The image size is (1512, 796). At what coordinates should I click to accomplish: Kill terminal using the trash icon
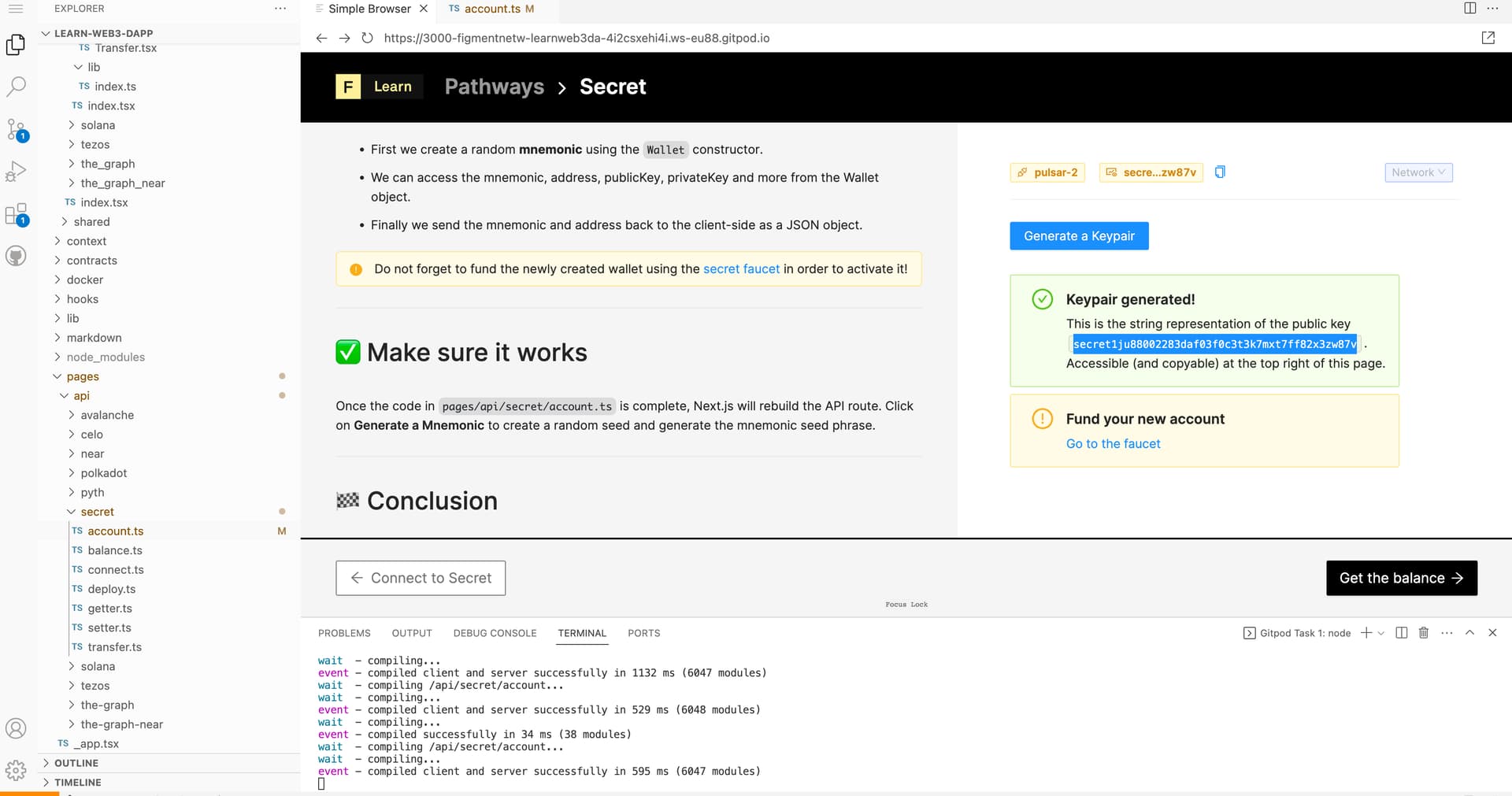tap(1423, 633)
